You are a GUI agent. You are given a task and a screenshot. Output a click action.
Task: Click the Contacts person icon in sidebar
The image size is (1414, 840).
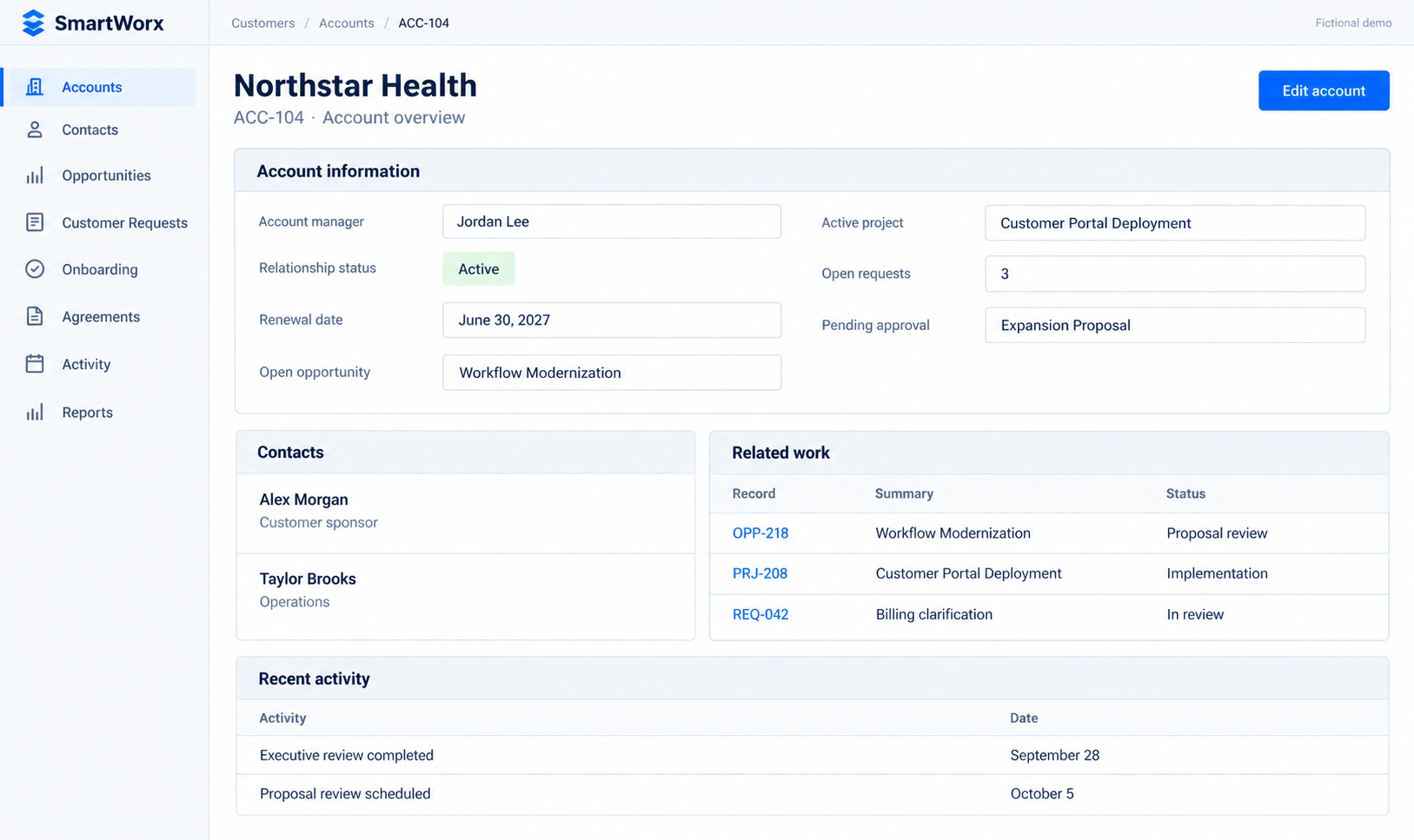(35, 129)
